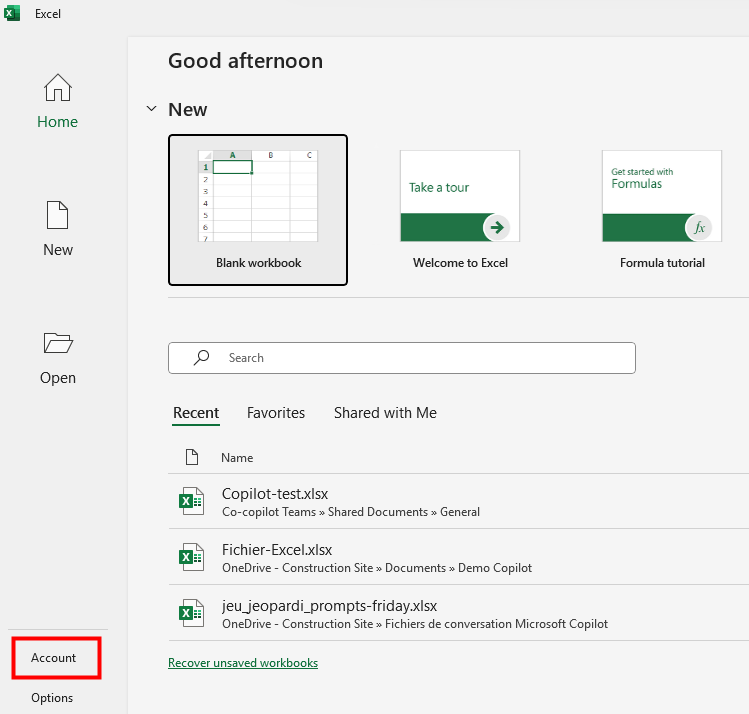749x714 pixels.
Task: Select New in the left sidebar
Action: (x=58, y=229)
